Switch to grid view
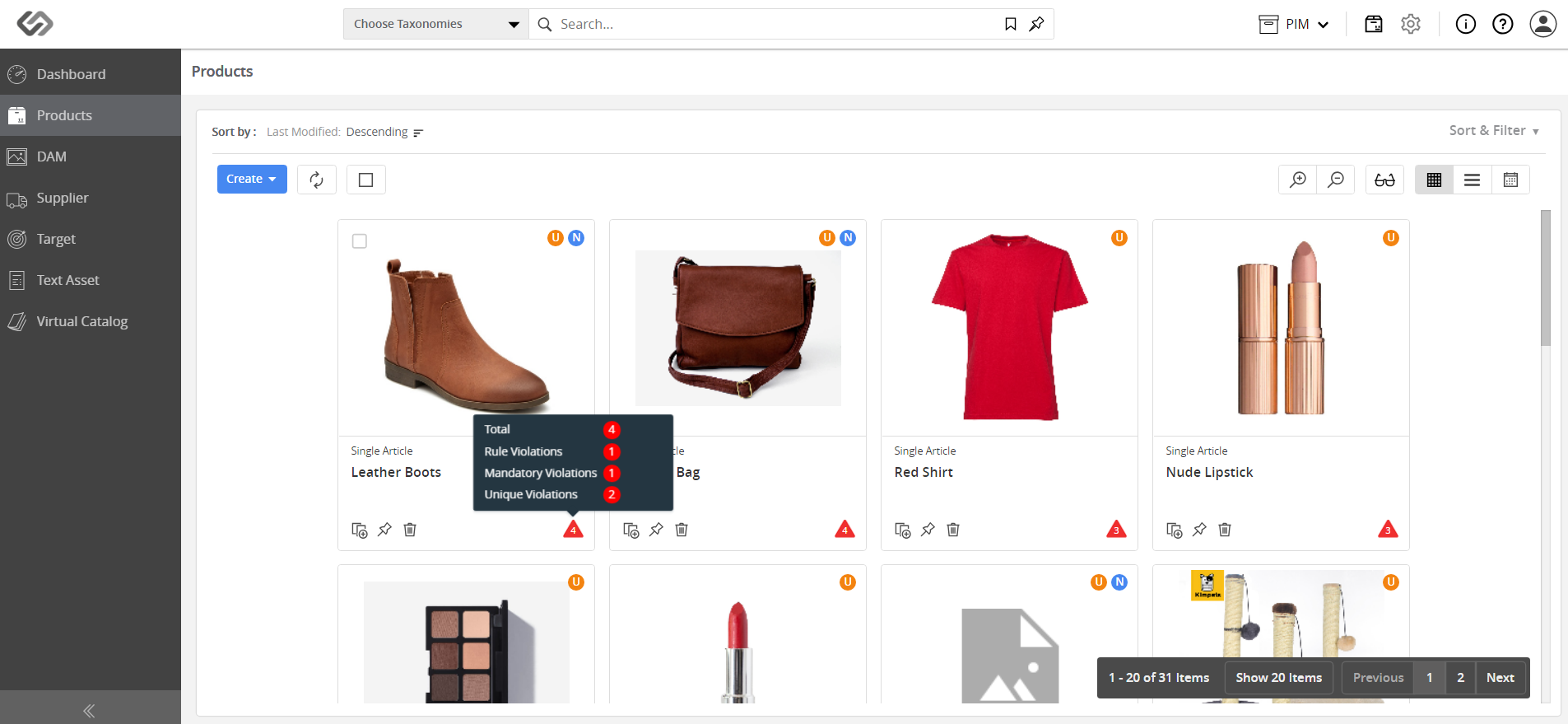Viewport: 1568px width, 724px height. point(1434,180)
